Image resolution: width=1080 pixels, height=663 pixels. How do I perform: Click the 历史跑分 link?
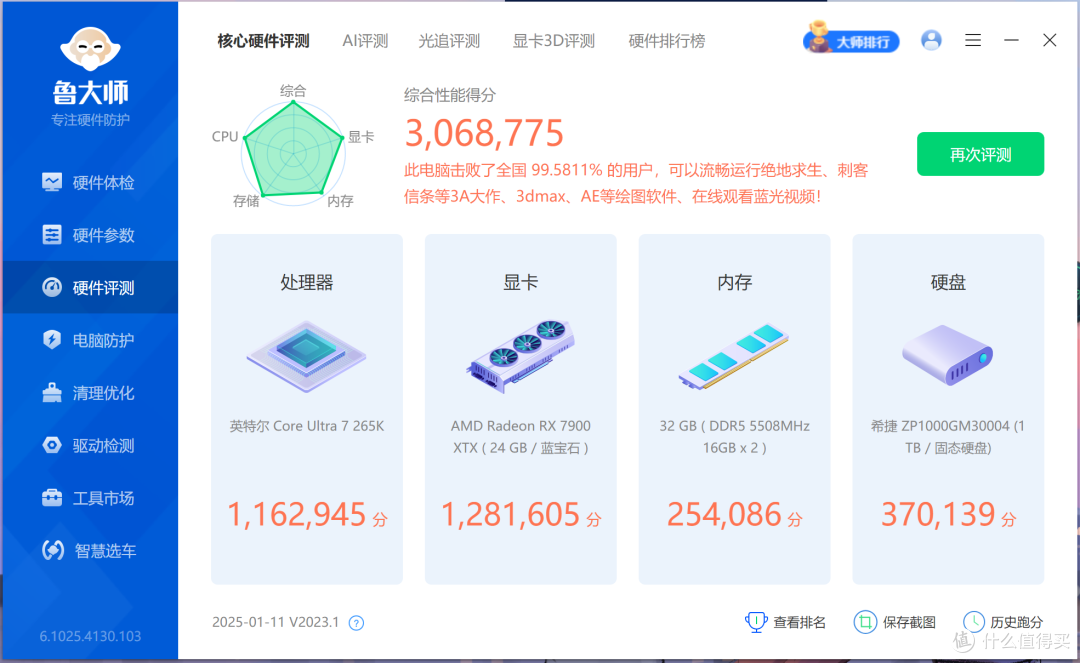(x=1017, y=622)
